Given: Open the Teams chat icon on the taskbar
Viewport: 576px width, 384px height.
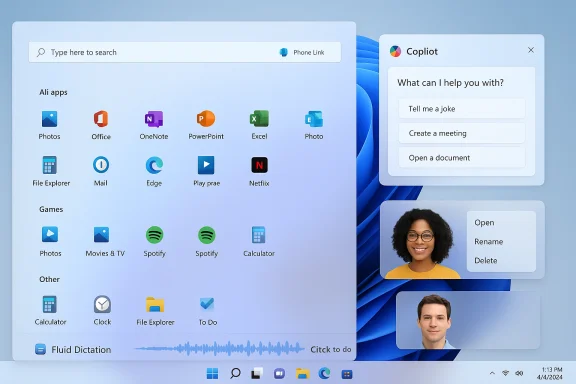Looking at the screenshot, I should tap(279, 374).
